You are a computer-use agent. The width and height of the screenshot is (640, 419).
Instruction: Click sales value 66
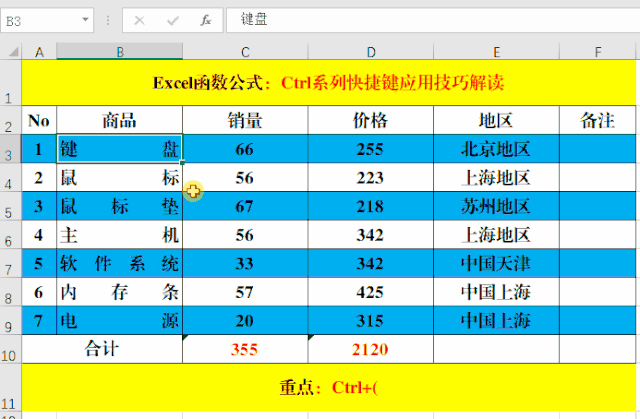(245, 149)
